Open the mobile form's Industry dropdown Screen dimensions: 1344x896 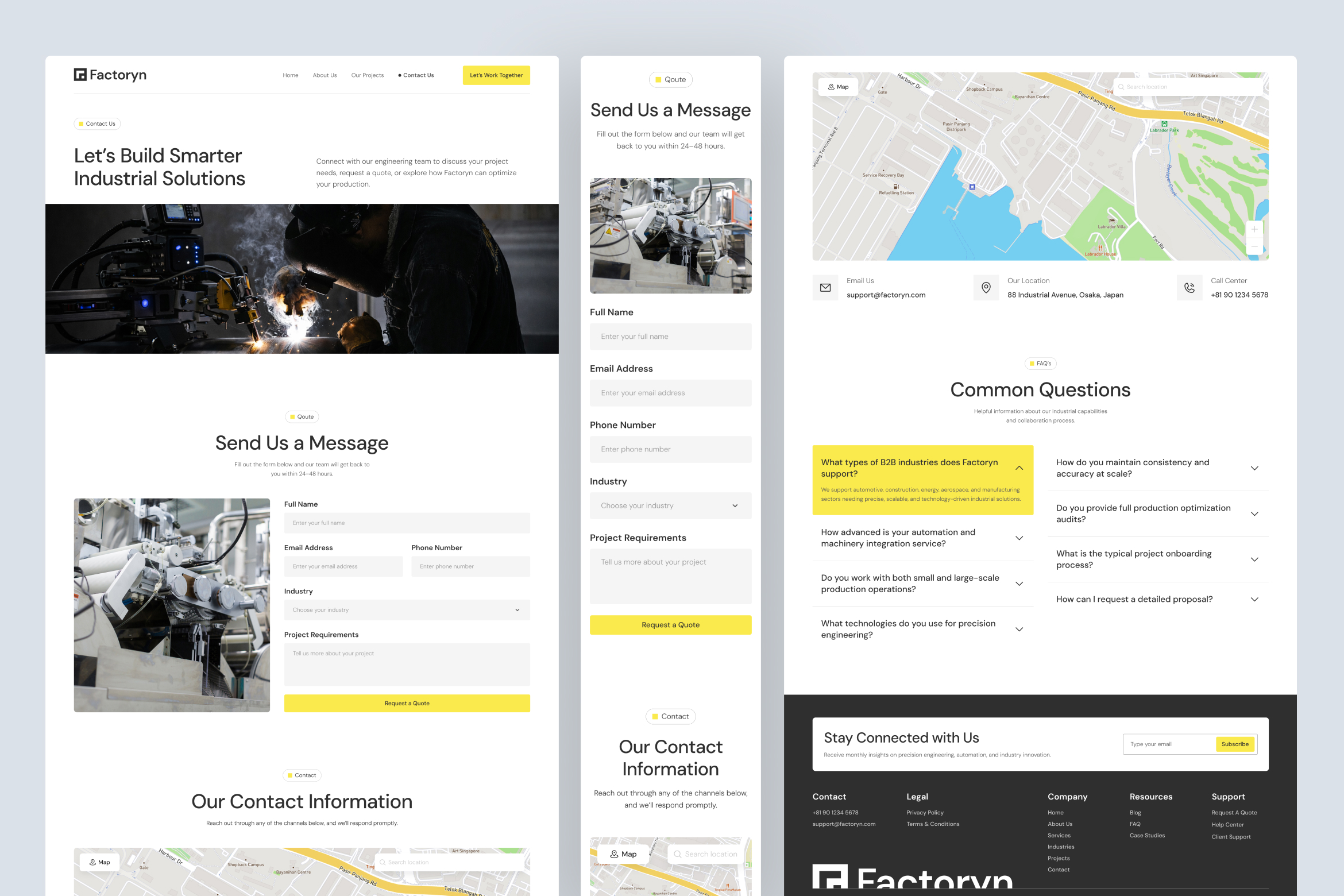pyautogui.click(x=670, y=506)
